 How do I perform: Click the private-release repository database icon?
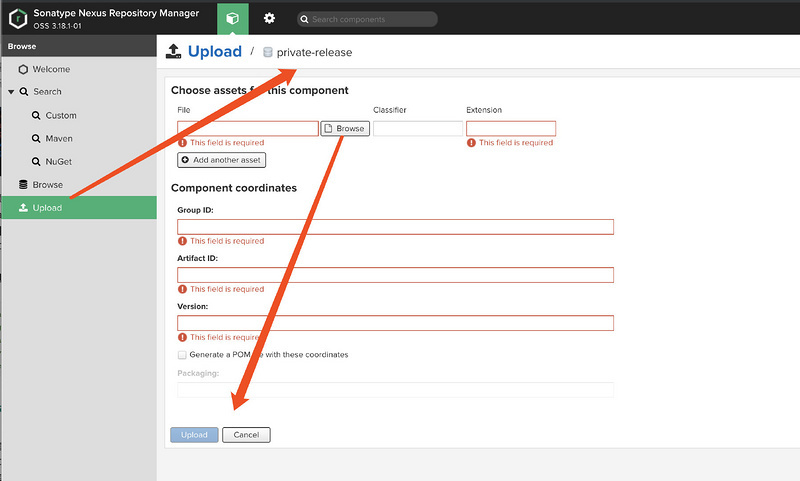267,52
